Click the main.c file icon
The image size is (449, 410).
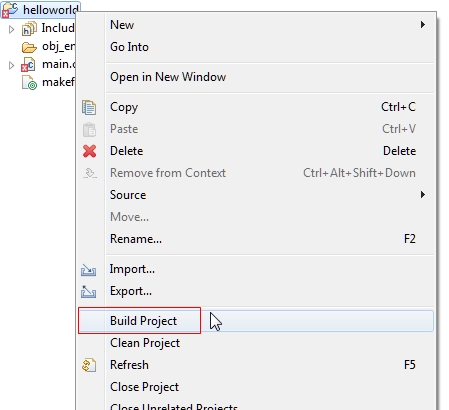tap(28, 65)
